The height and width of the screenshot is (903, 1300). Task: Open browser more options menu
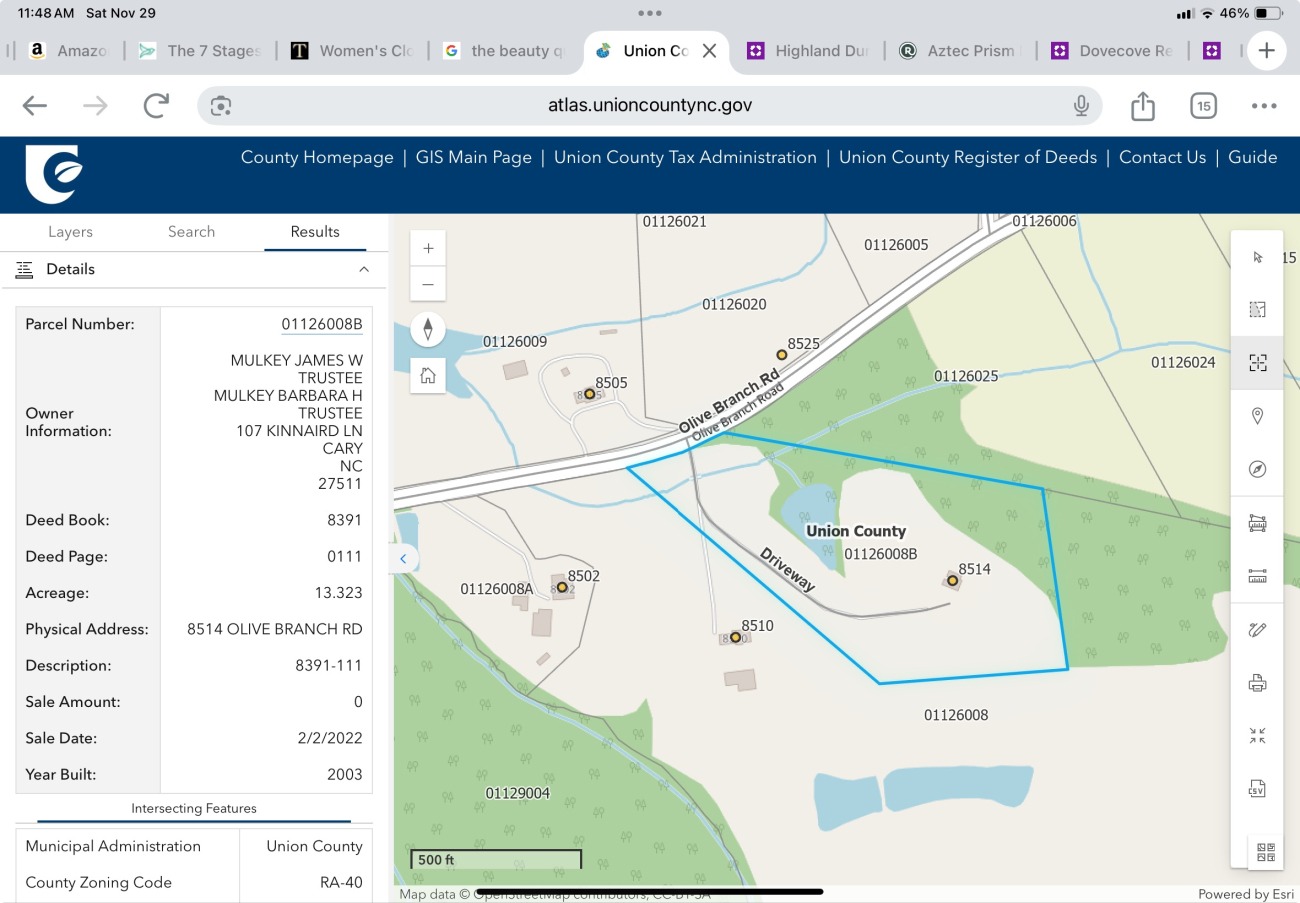1263,106
